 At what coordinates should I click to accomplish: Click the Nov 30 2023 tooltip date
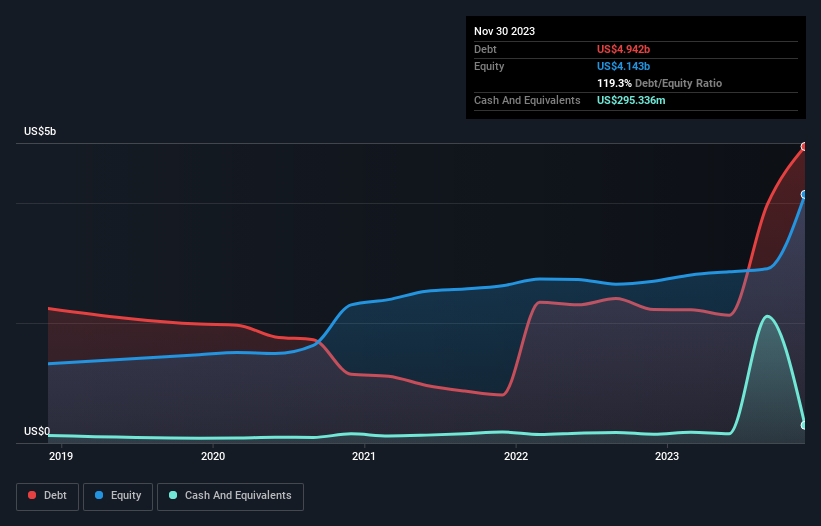click(504, 31)
